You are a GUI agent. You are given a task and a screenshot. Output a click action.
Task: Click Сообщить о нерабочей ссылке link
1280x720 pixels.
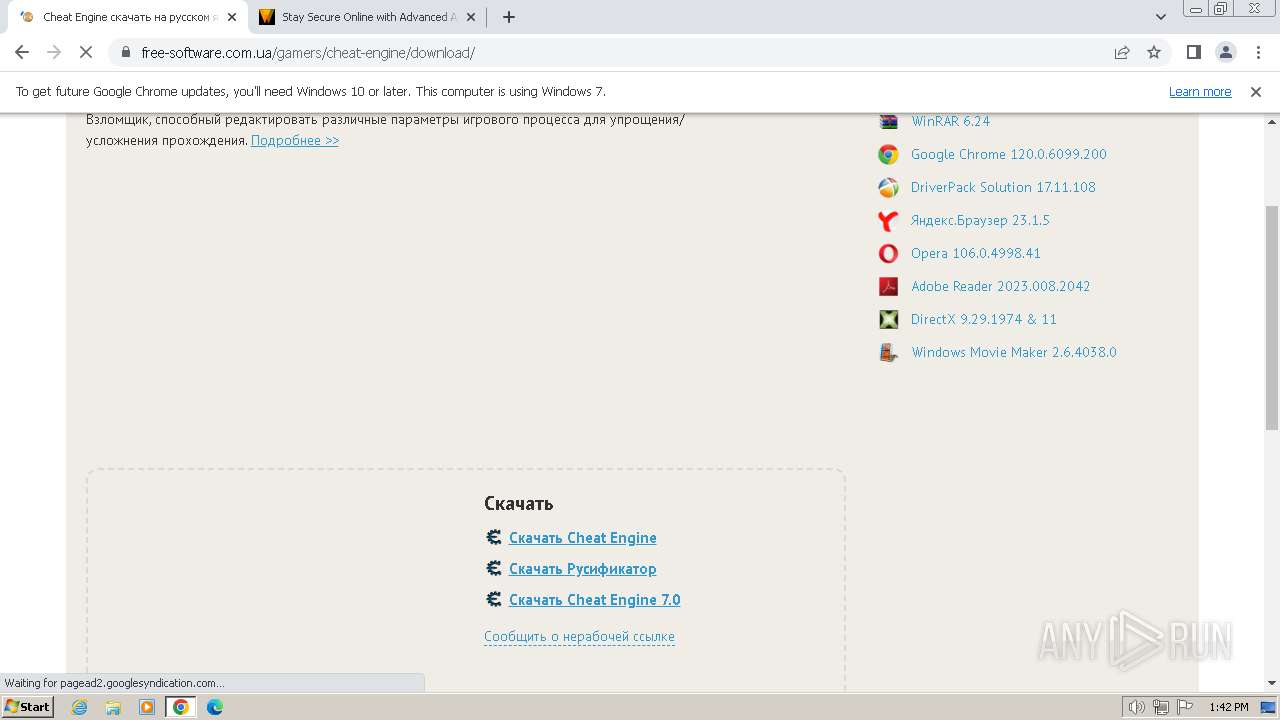pyautogui.click(x=579, y=636)
